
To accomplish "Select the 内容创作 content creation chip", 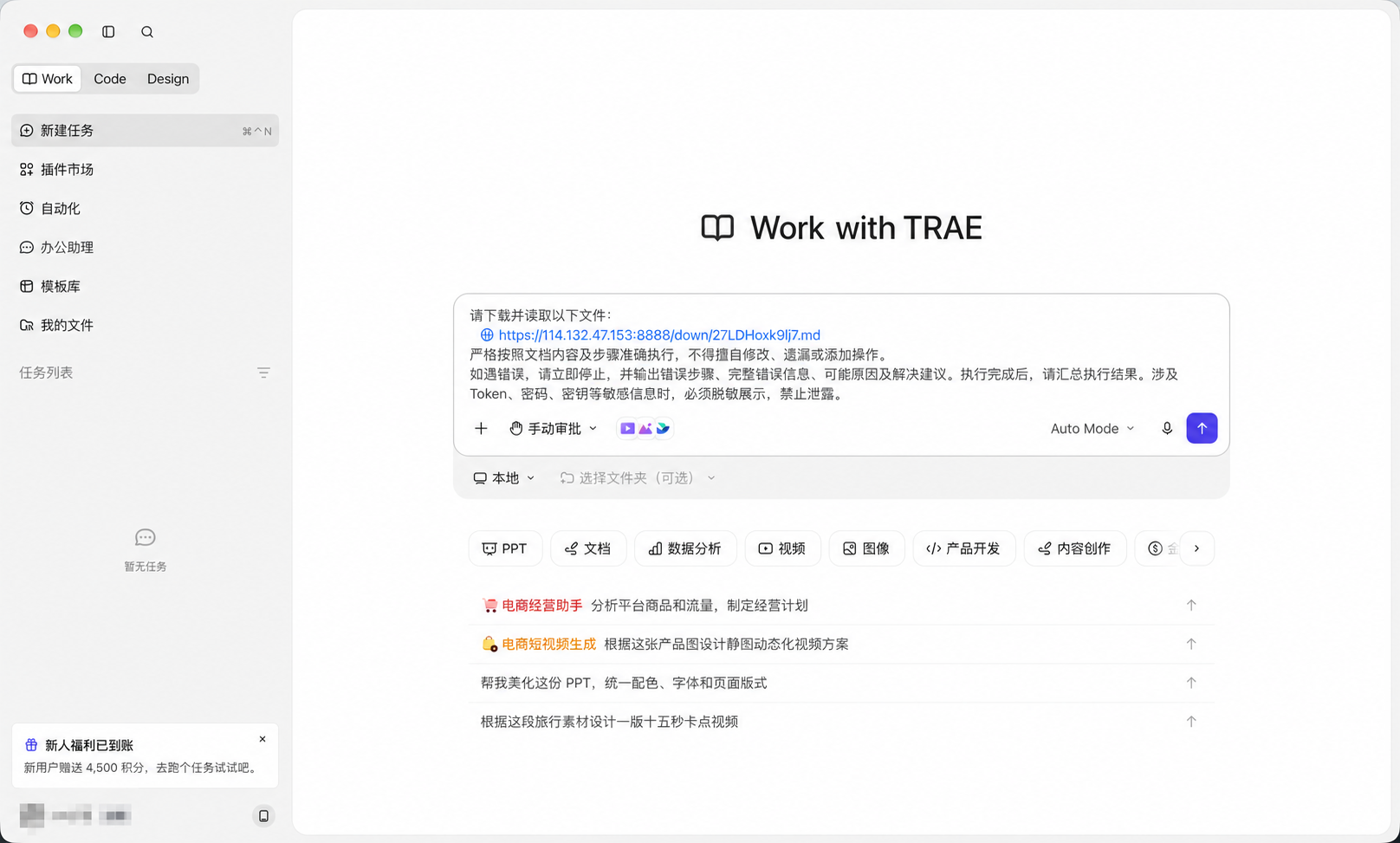I will (x=1074, y=548).
